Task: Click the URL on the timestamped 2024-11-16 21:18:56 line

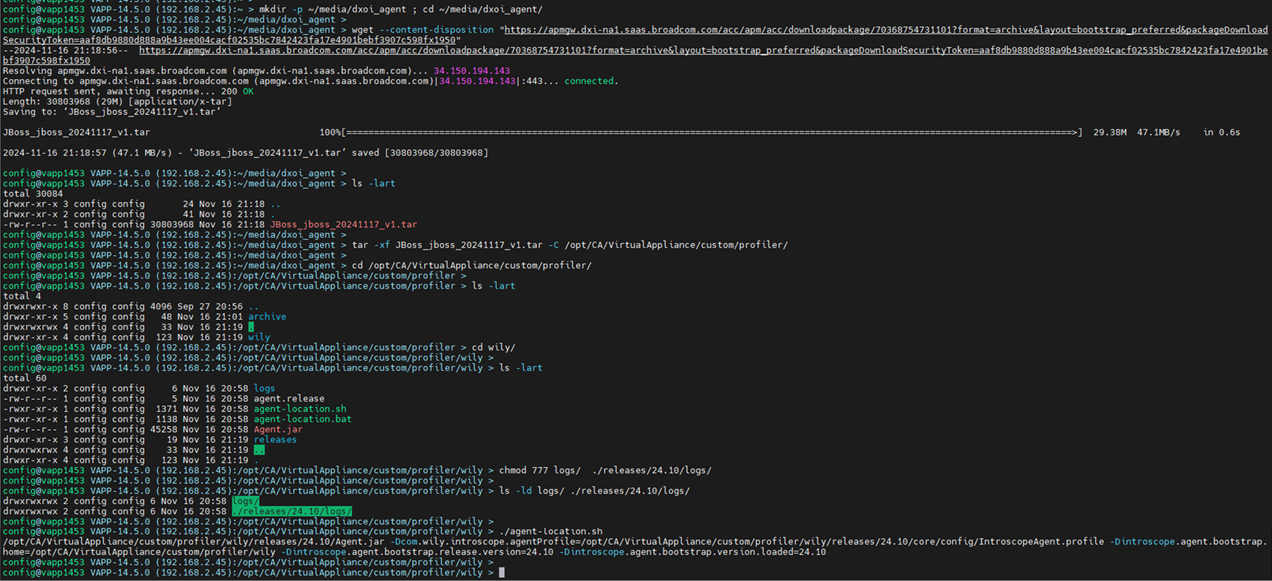Action: point(700,50)
